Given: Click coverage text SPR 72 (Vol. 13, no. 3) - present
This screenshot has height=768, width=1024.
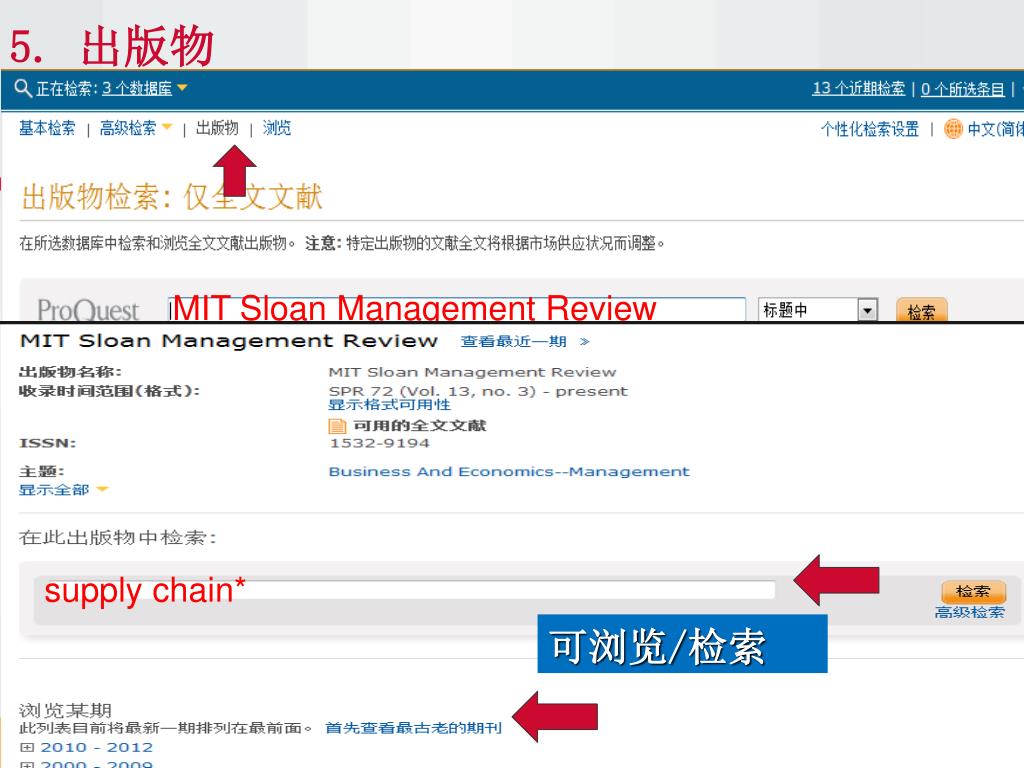Looking at the screenshot, I should coord(477,391).
